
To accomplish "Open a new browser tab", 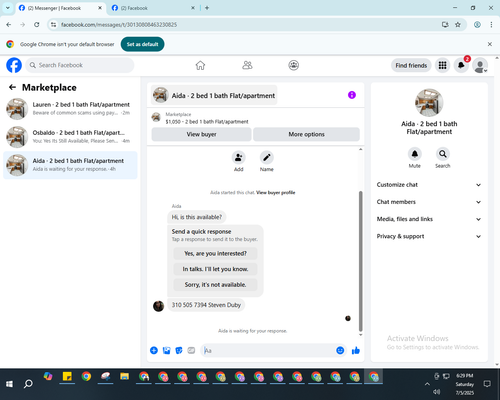I will 207,8.
